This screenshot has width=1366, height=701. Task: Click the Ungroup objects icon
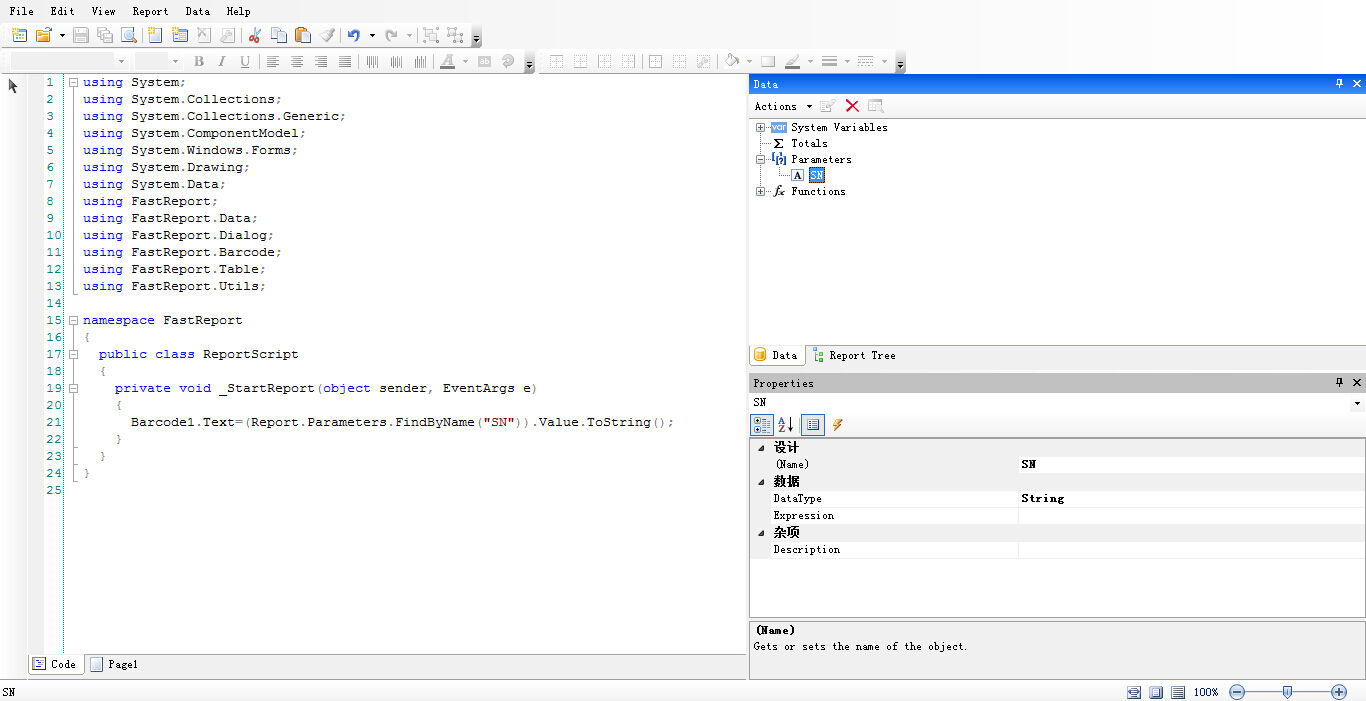(x=455, y=35)
